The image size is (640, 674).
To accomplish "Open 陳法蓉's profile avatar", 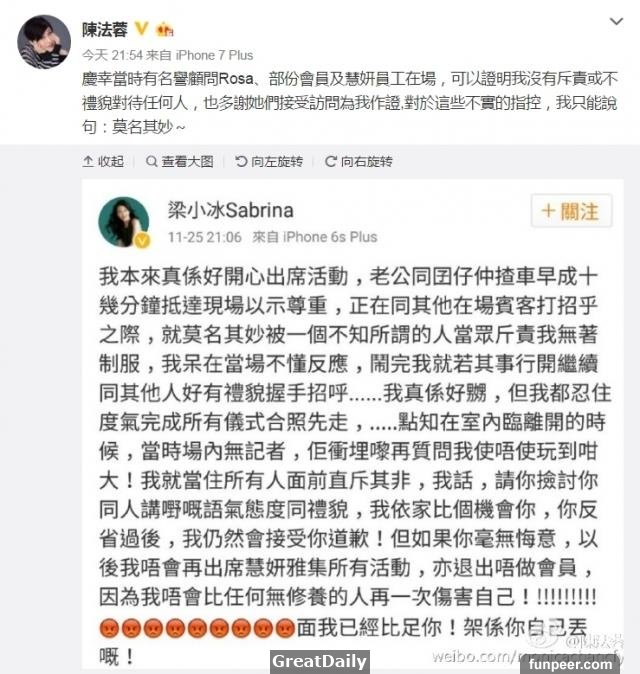I will pos(44,42).
